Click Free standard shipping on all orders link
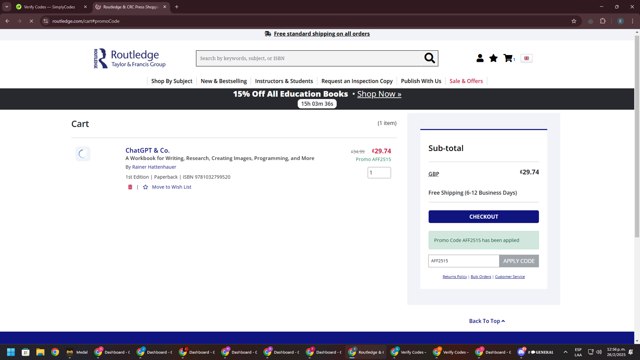This screenshot has height=360, width=640. [x=322, y=34]
